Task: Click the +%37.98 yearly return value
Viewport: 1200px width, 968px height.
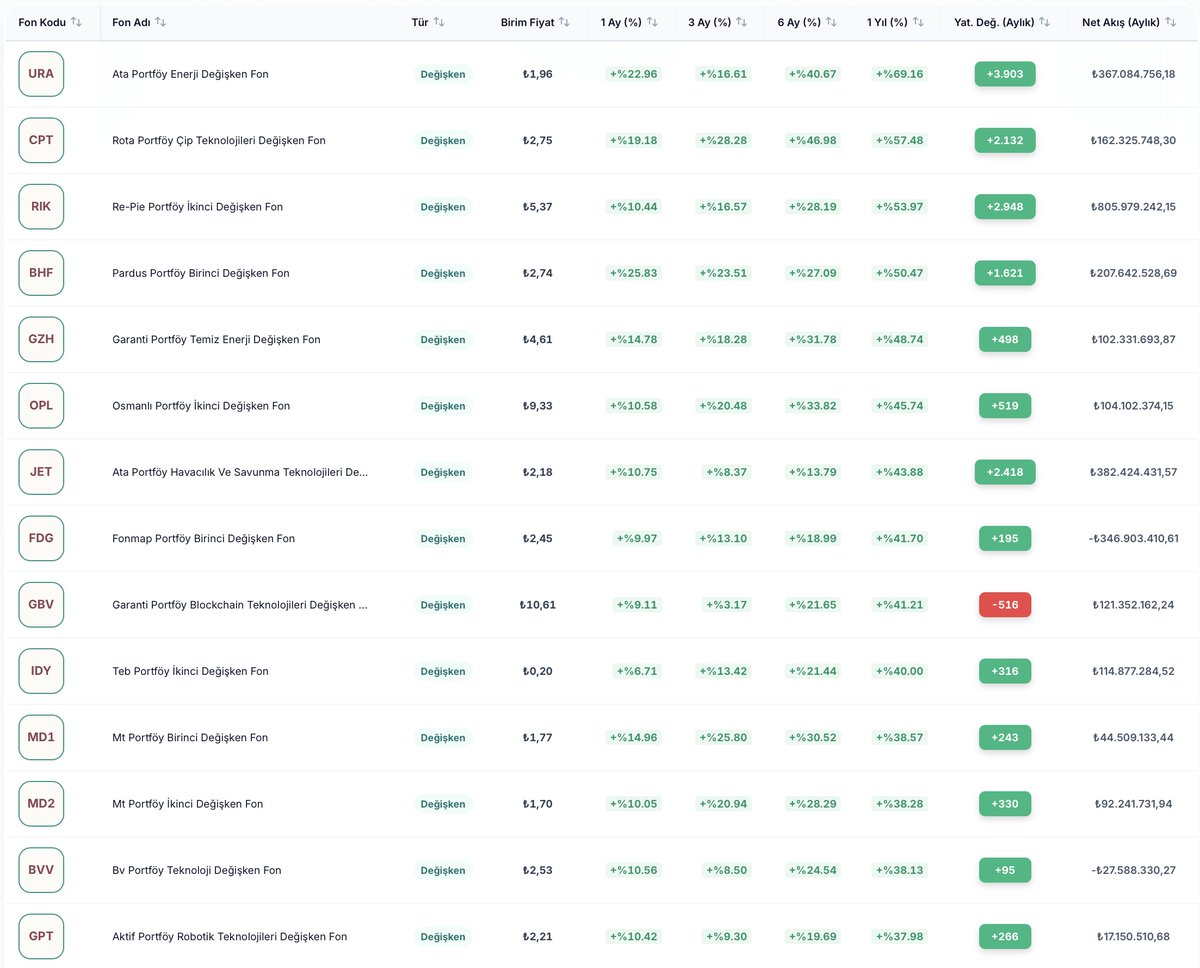Action: click(x=899, y=936)
